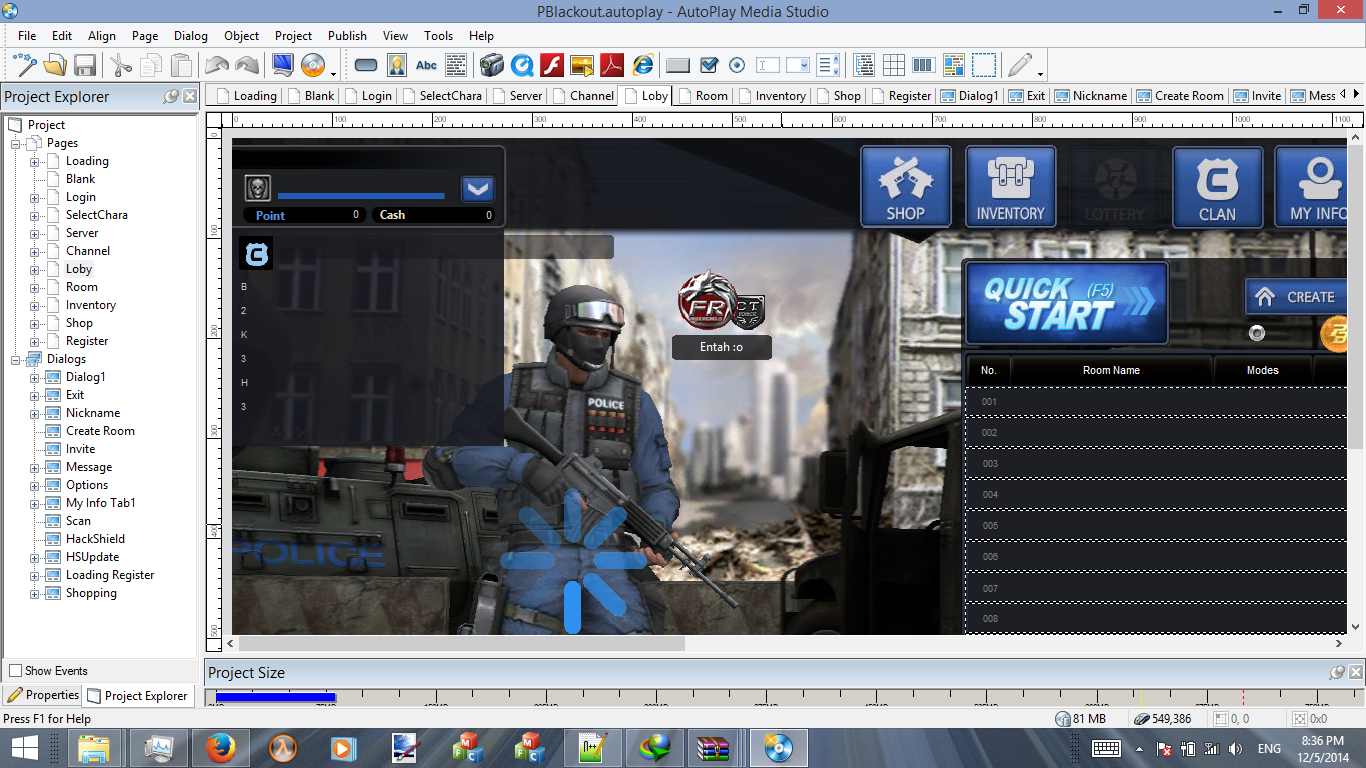Switch to the Inventory page tab

(x=773, y=96)
